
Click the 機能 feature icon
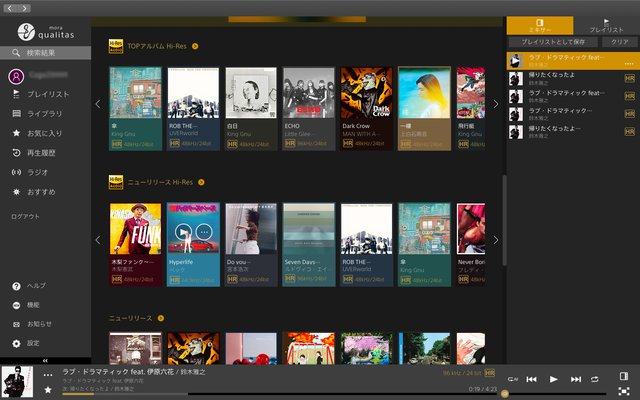point(16,305)
